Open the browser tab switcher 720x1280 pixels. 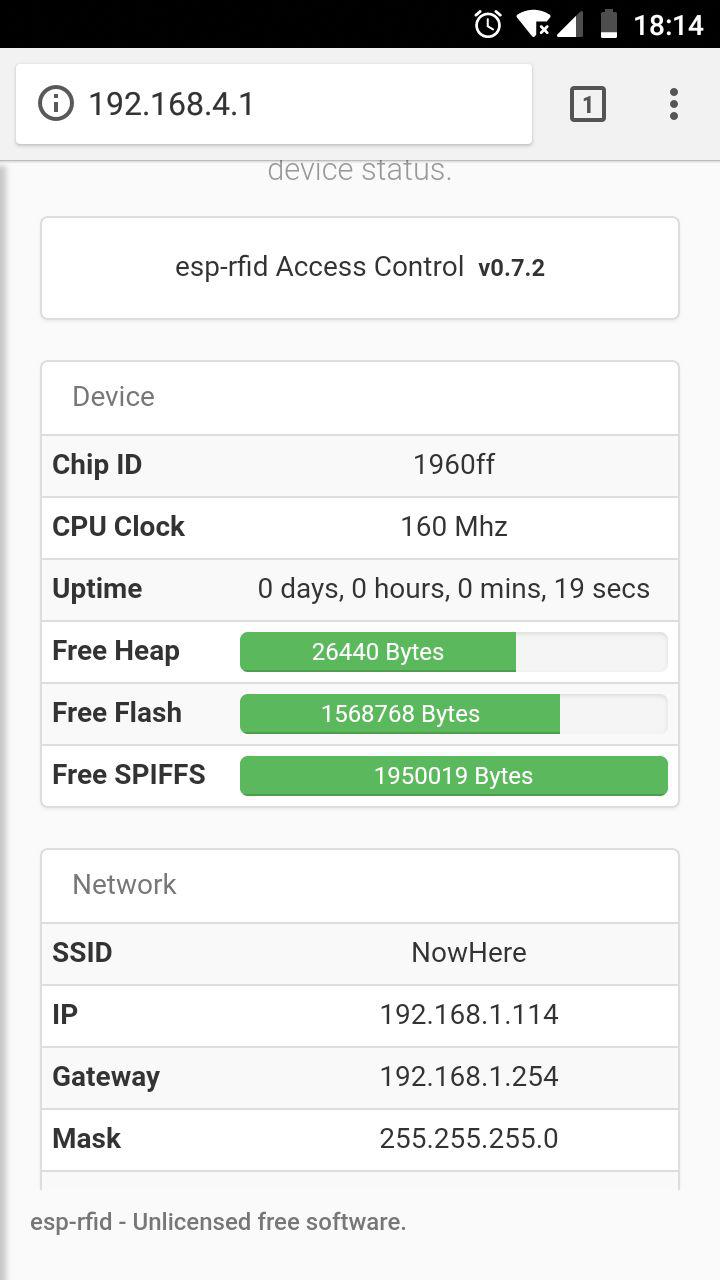(x=588, y=104)
